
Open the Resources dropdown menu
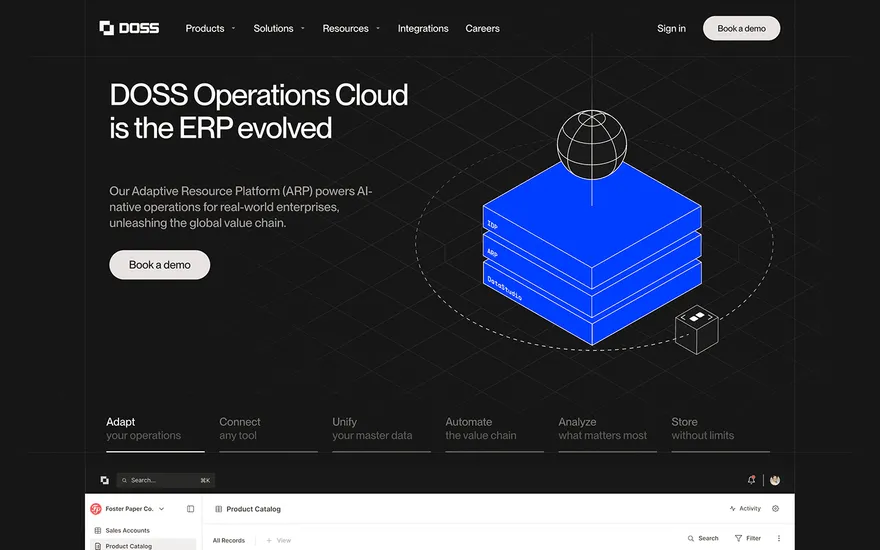pyautogui.click(x=351, y=28)
